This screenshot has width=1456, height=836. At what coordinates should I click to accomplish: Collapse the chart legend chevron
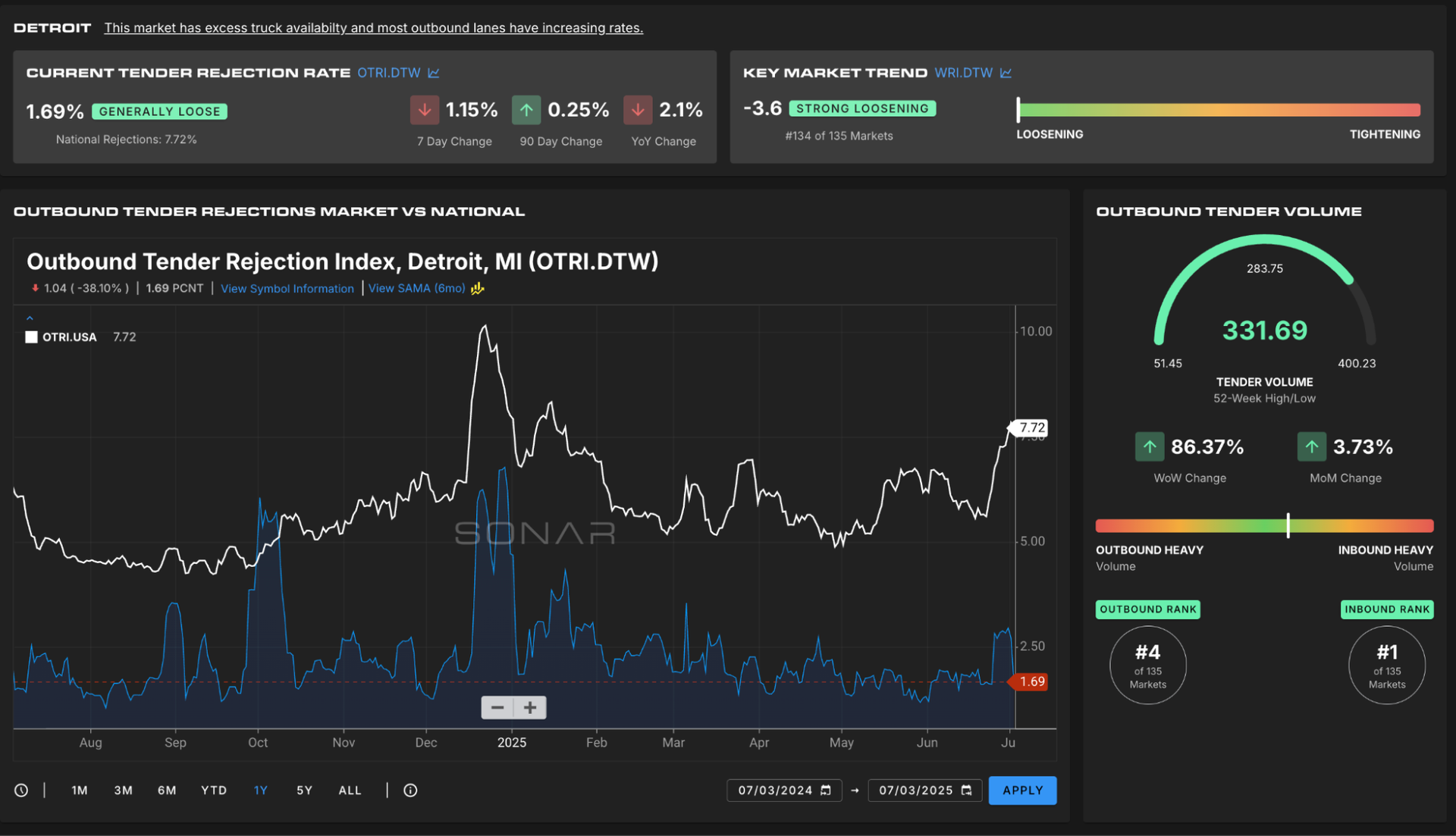tap(30, 318)
